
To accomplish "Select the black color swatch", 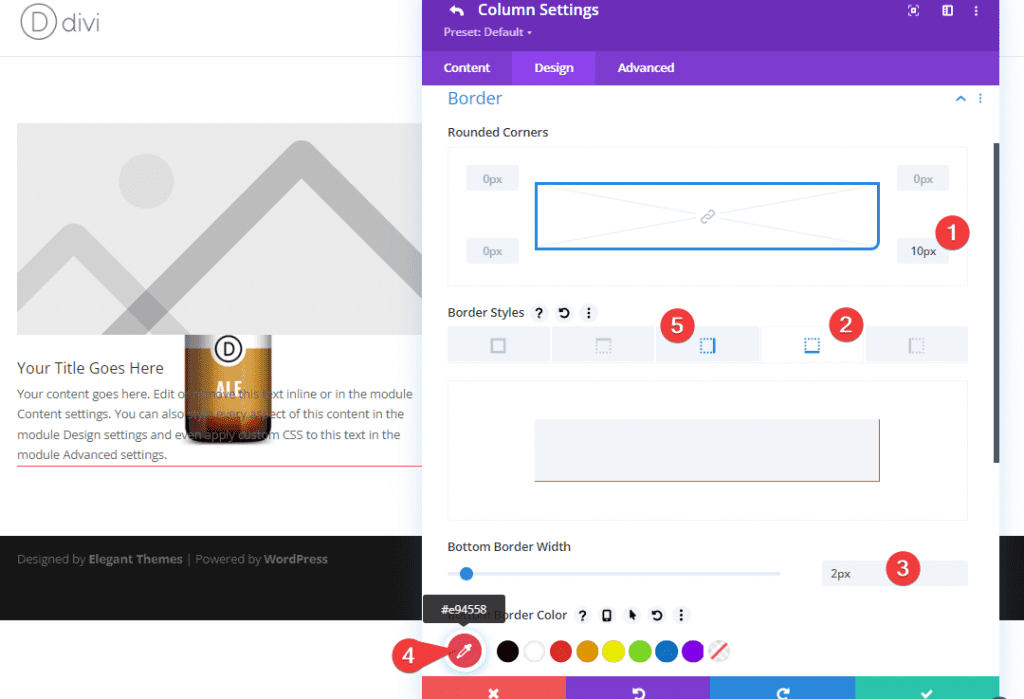I will (507, 651).
